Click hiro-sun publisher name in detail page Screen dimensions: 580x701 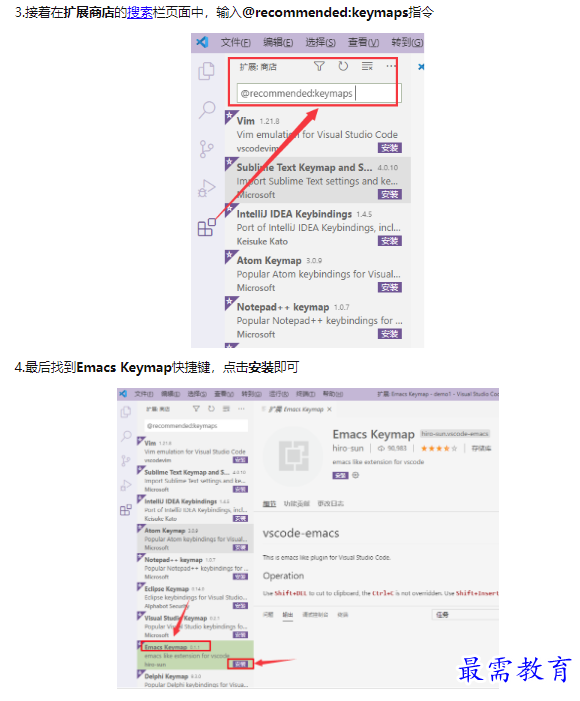coord(348,448)
